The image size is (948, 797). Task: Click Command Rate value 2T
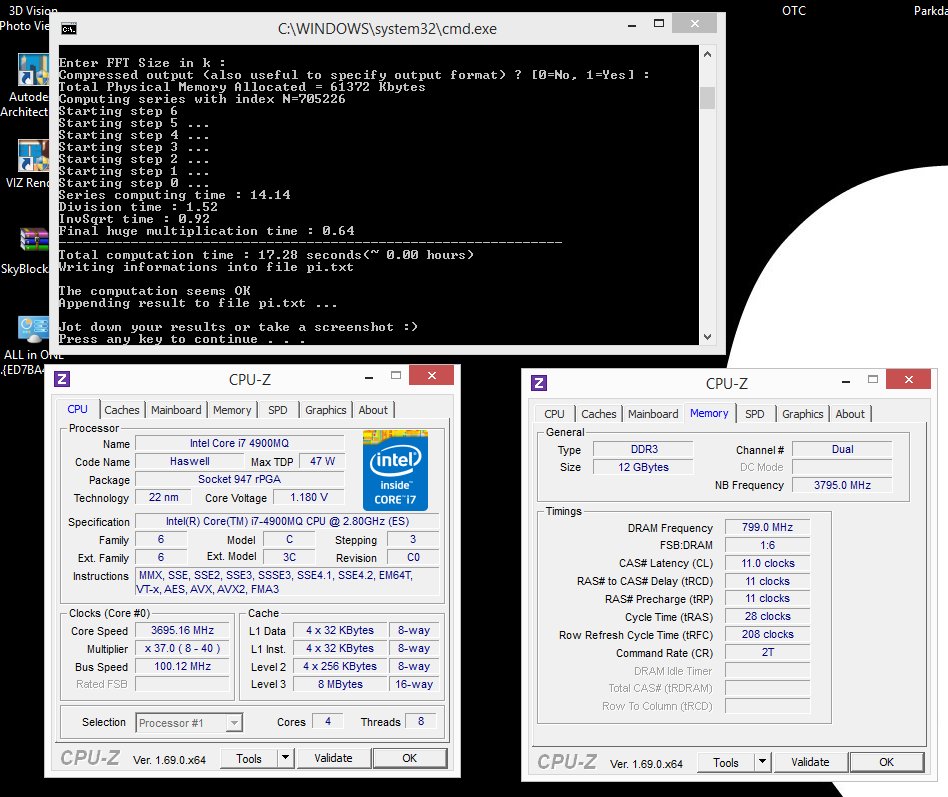[x=767, y=652]
